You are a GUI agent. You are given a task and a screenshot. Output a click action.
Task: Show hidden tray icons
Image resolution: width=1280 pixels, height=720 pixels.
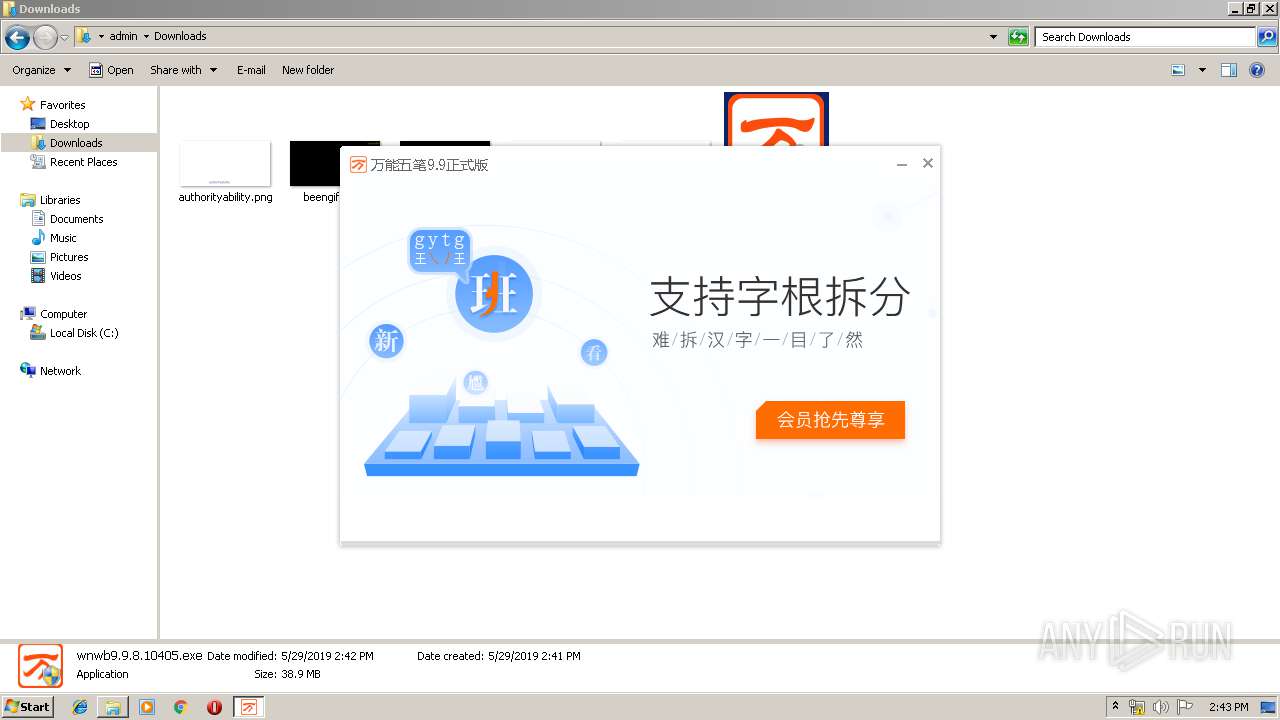pyautogui.click(x=1115, y=707)
